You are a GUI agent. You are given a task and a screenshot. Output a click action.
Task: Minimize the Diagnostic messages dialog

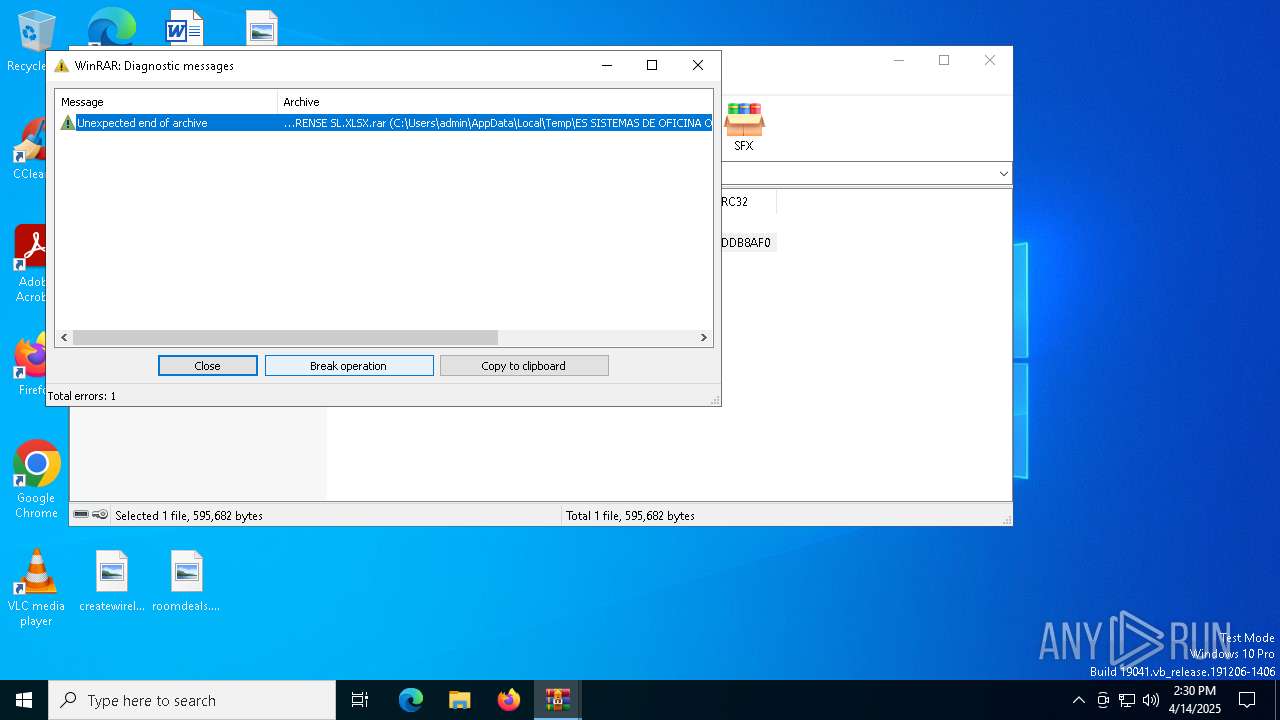pyautogui.click(x=606, y=65)
